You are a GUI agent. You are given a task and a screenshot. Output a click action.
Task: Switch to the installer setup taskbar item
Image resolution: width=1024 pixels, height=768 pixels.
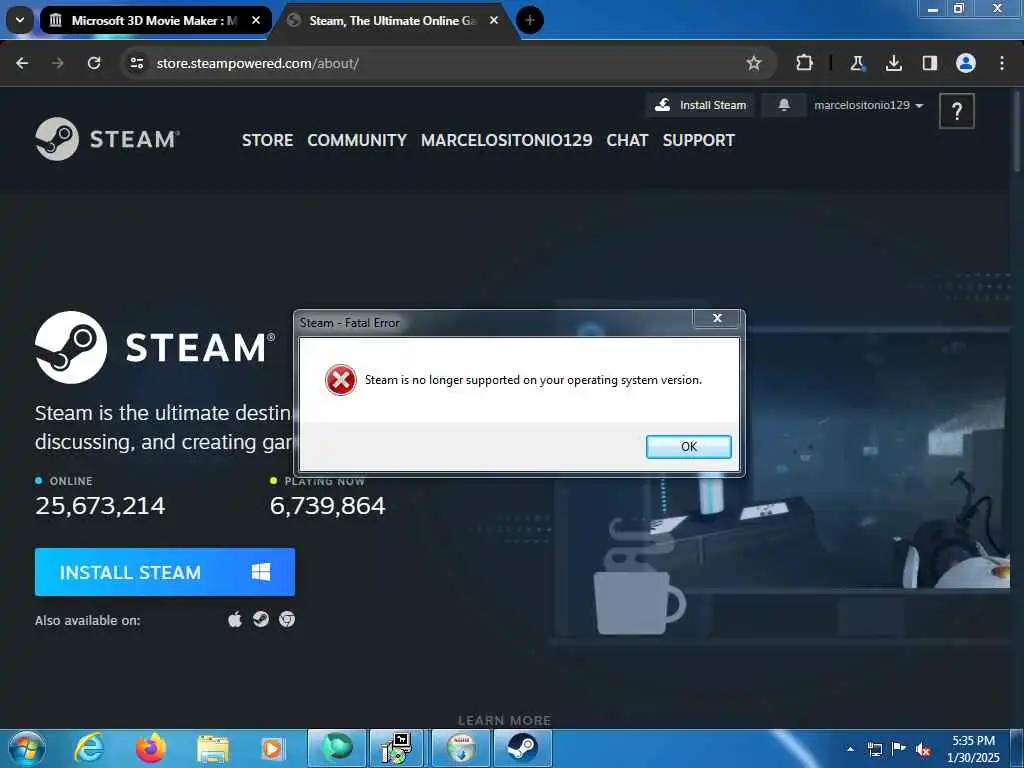397,748
